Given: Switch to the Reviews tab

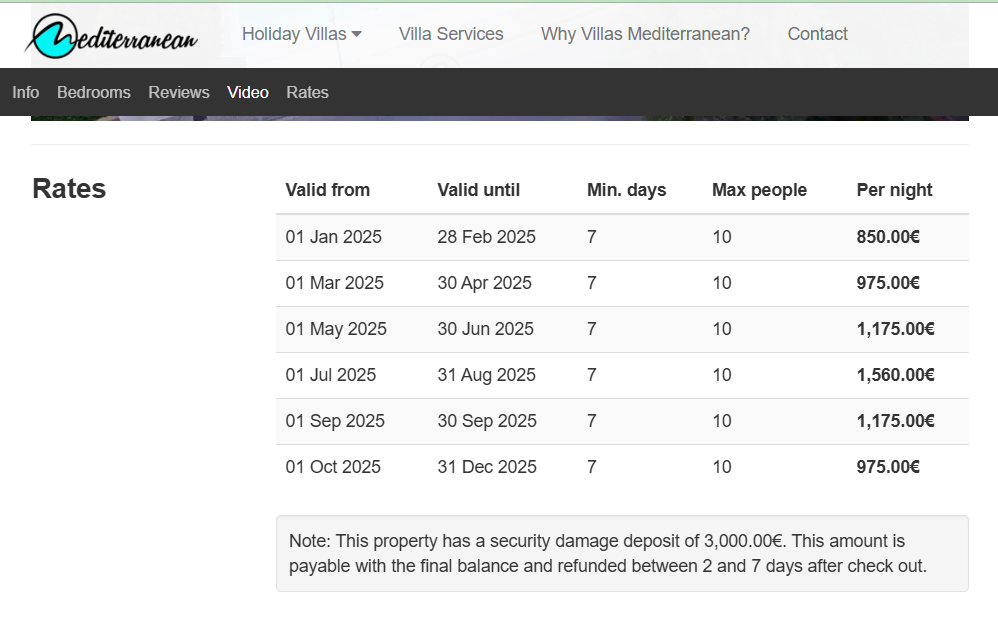Looking at the screenshot, I should (179, 92).
